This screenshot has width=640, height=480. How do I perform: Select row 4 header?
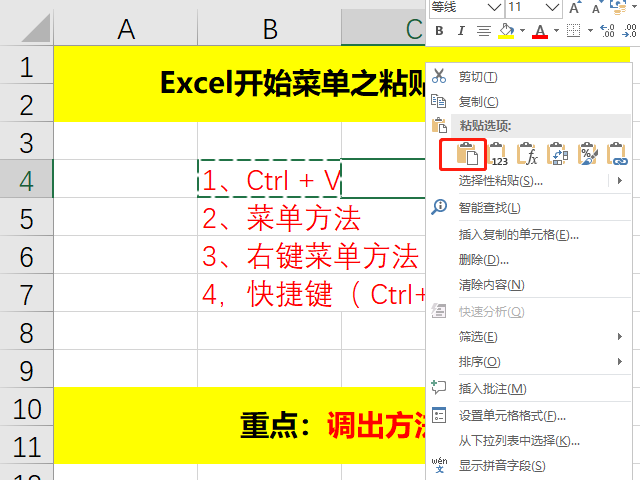(27, 179)
